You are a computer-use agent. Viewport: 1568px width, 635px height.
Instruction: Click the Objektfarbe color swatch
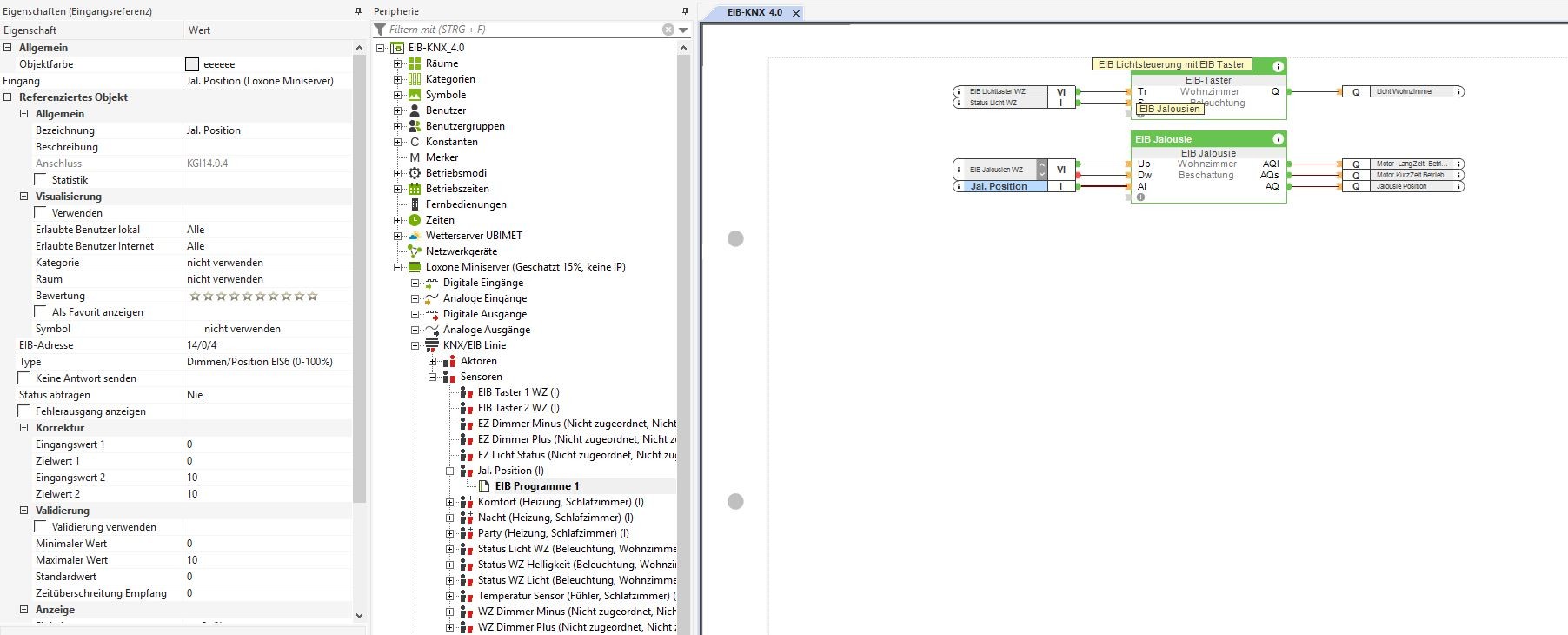point(192,64)
